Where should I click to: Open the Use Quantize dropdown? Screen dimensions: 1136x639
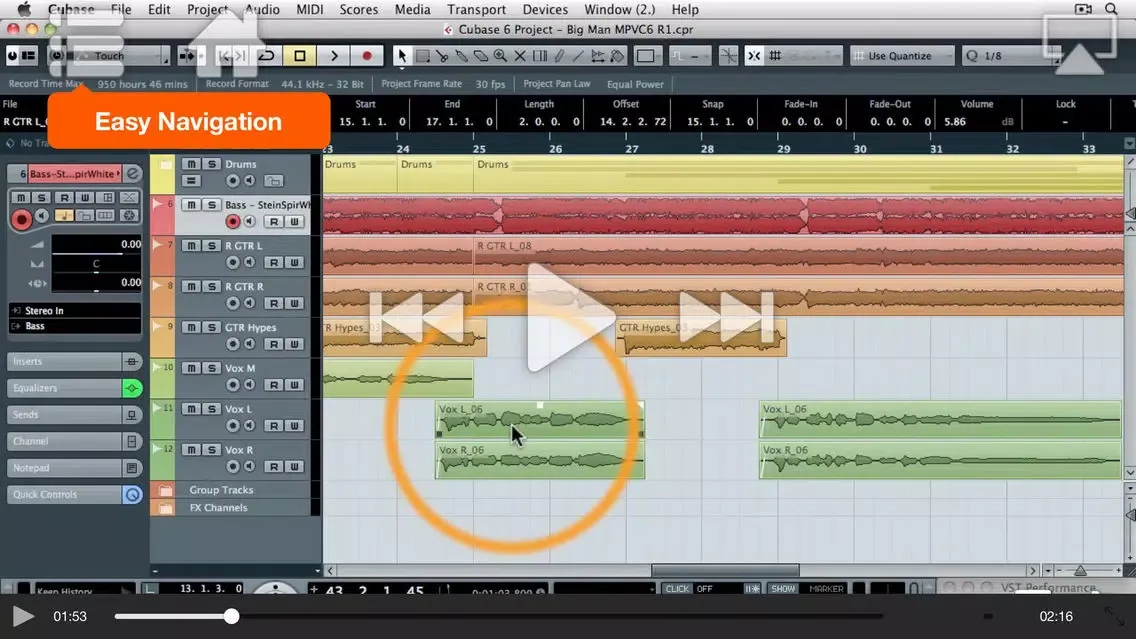(903, 56)
